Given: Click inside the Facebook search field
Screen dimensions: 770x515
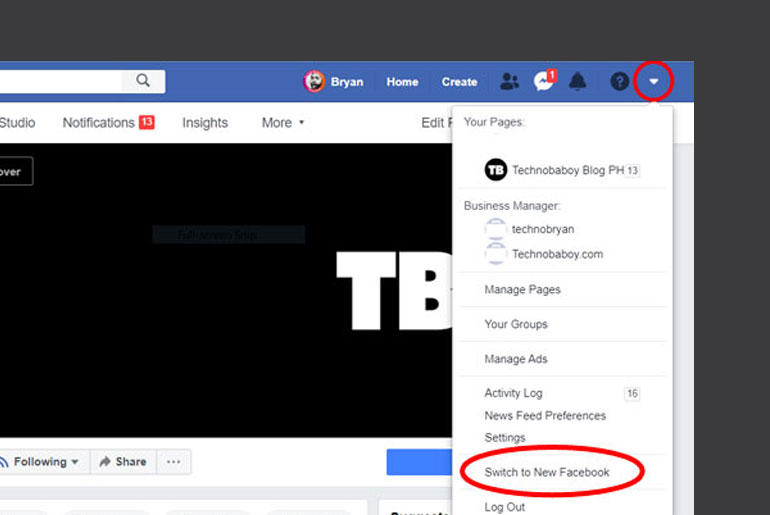Looking at the screenshot, I should (61, 81).
